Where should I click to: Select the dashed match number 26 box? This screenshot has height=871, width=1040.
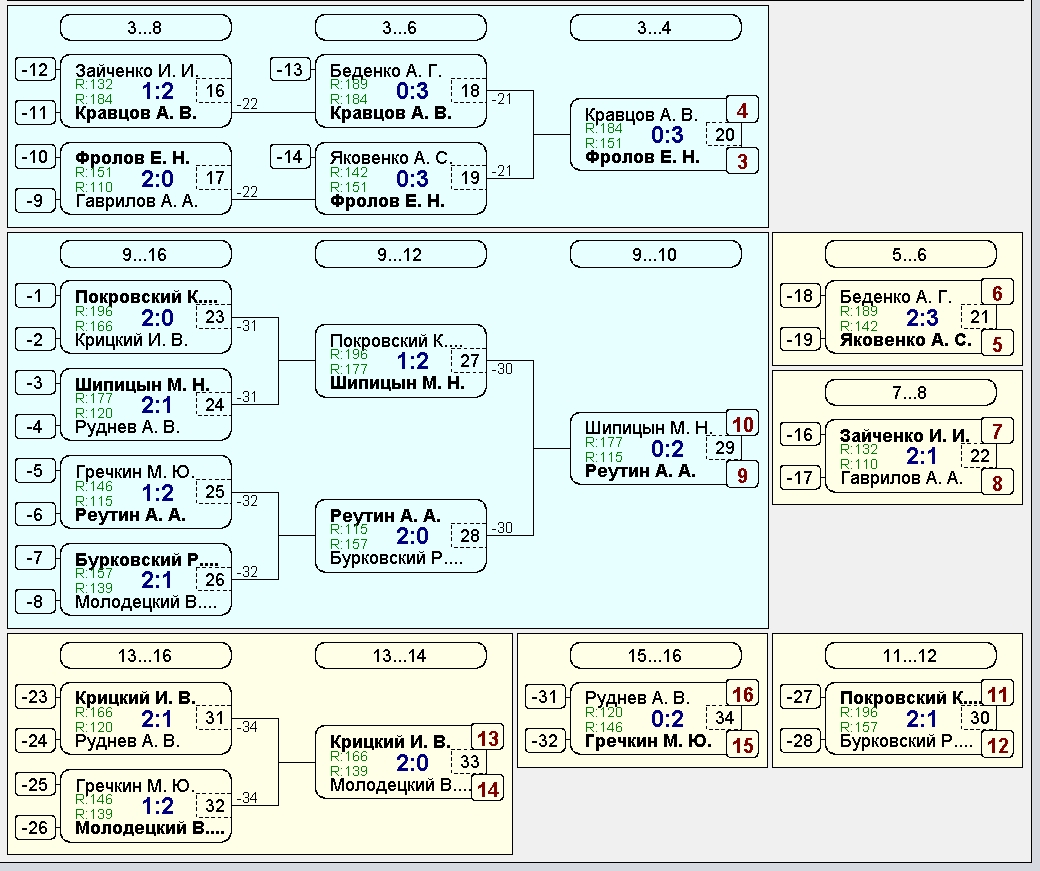tap(214, 580)
